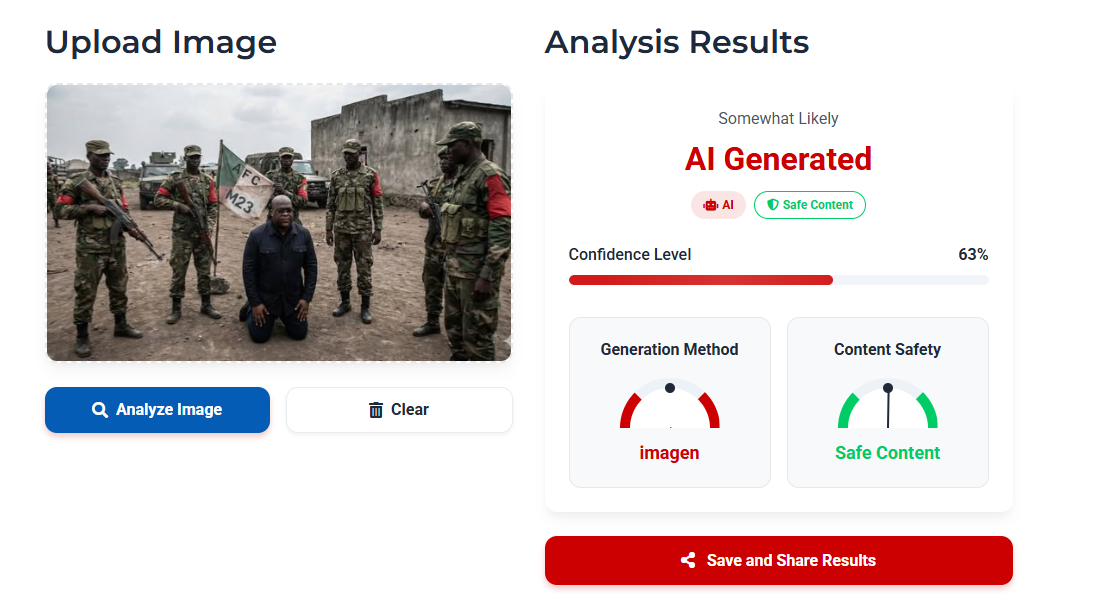Image resolution: width=1110 pixels, height=594 pixels.
Task: Click the large green Safe Content text under the gauge
Action: [887, 453]
